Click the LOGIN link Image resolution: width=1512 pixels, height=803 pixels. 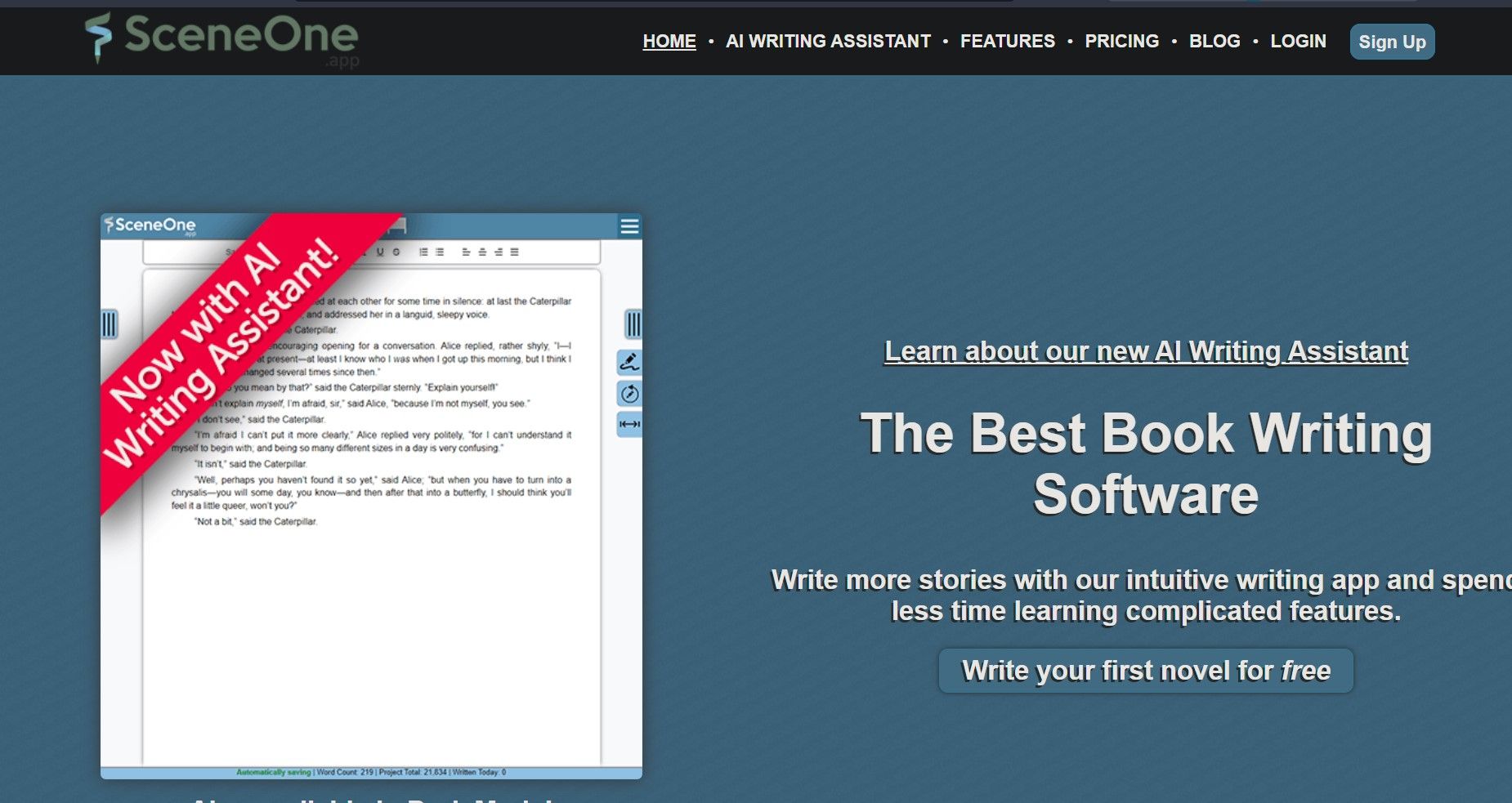point(1298,41)
